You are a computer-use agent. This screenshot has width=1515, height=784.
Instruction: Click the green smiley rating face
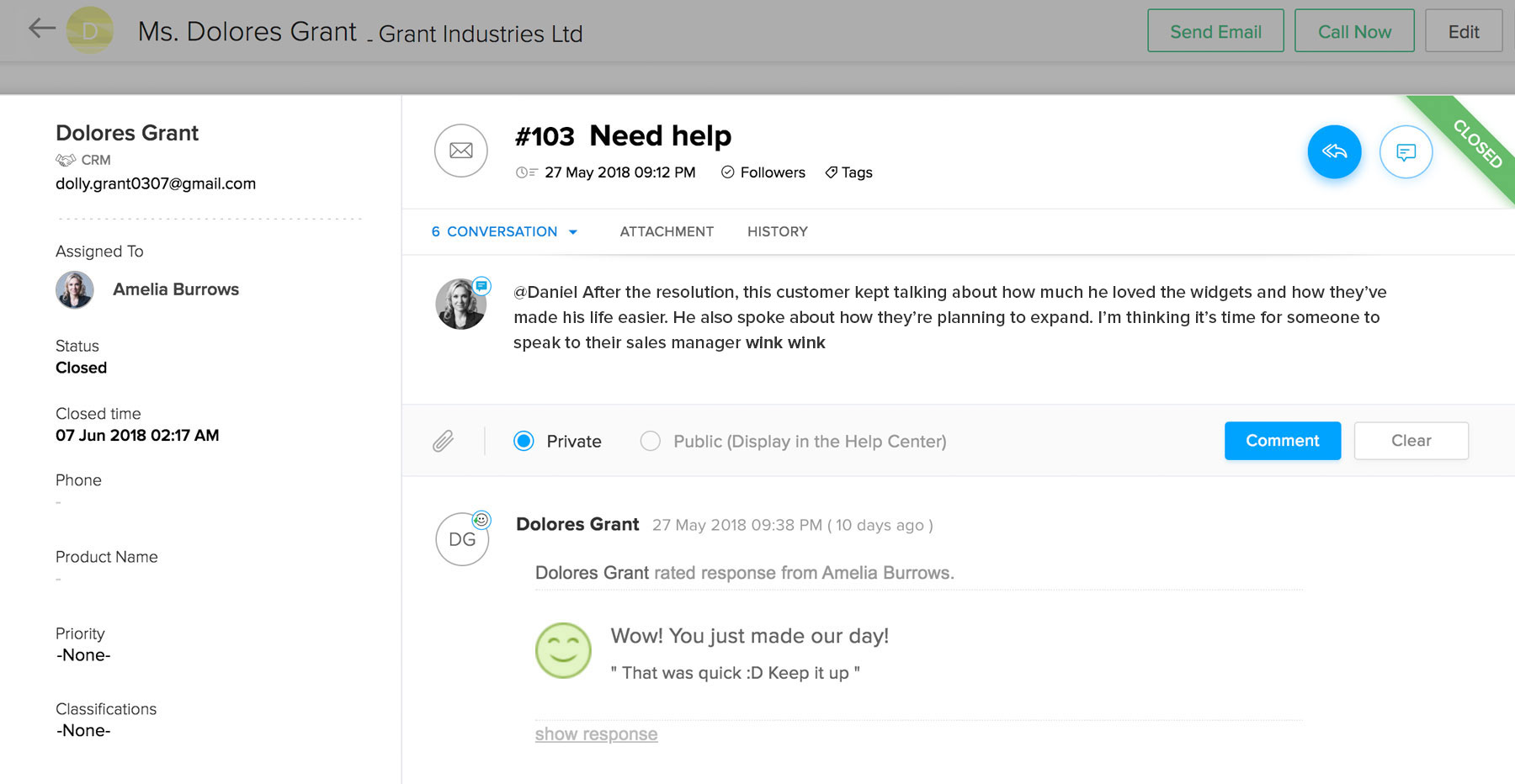coord(563,650)
